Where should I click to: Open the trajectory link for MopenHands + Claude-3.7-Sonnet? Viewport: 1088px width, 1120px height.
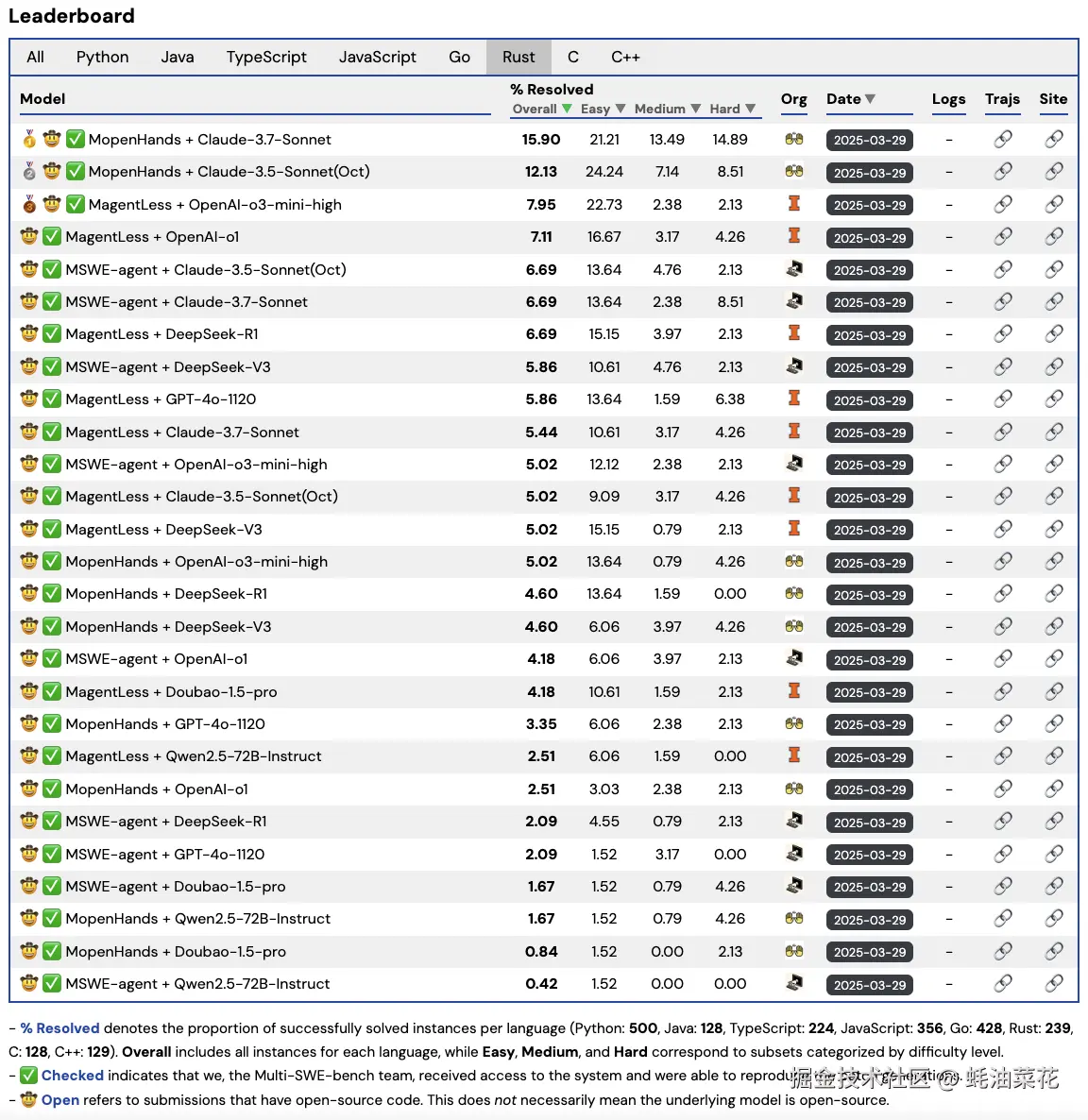[1002, 139]
